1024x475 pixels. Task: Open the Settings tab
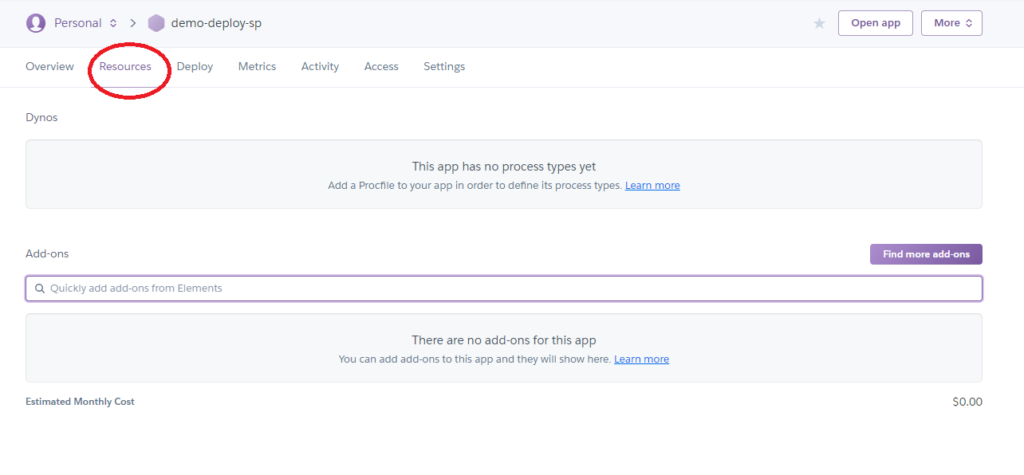444,66
